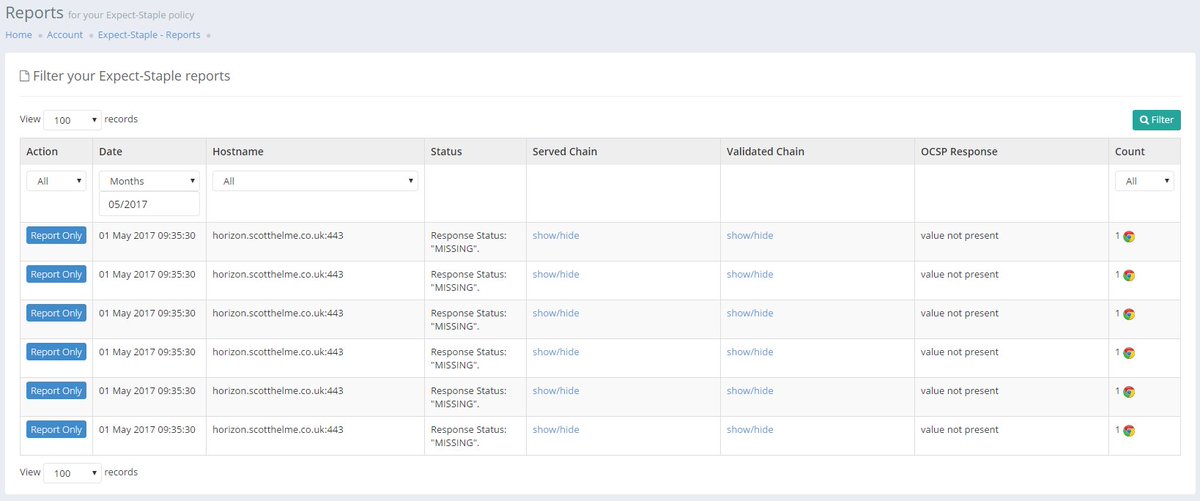The image size is (1200, 501).
Task: Toggle Served Chain show/hide in fifth row
Action: (556, 391)
